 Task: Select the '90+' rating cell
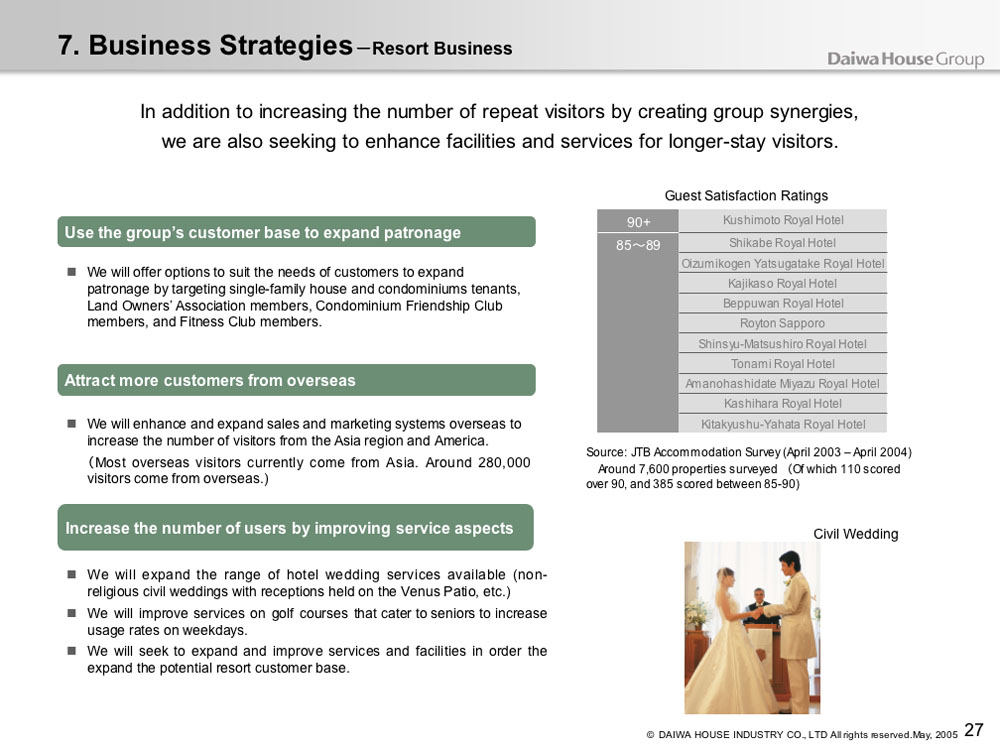coord(638,221)
